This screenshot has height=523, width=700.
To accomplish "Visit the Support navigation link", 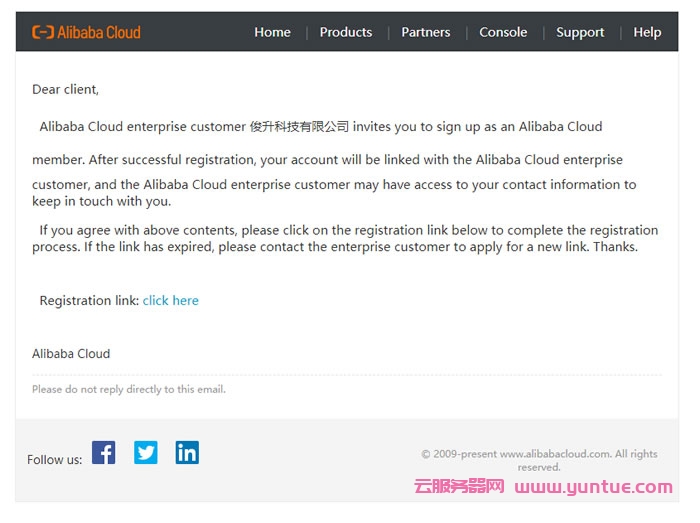I will tap(580, 32).
